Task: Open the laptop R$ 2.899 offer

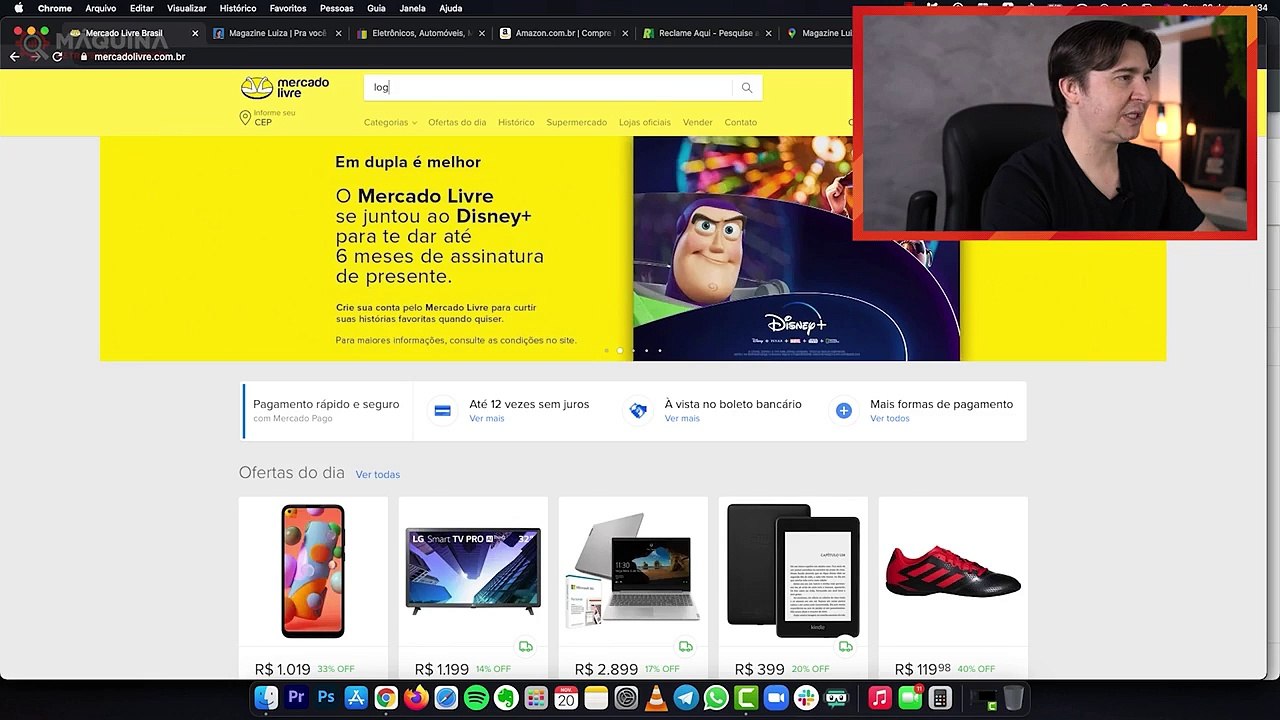Action: tap(633, 588)
